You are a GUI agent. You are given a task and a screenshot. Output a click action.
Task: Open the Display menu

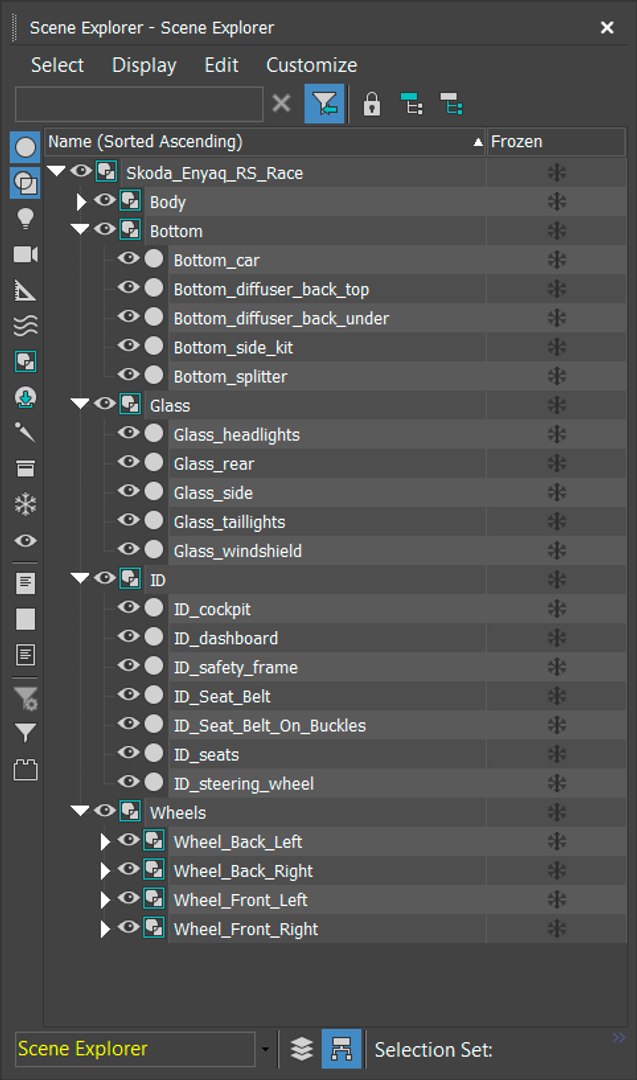[144, 65]
